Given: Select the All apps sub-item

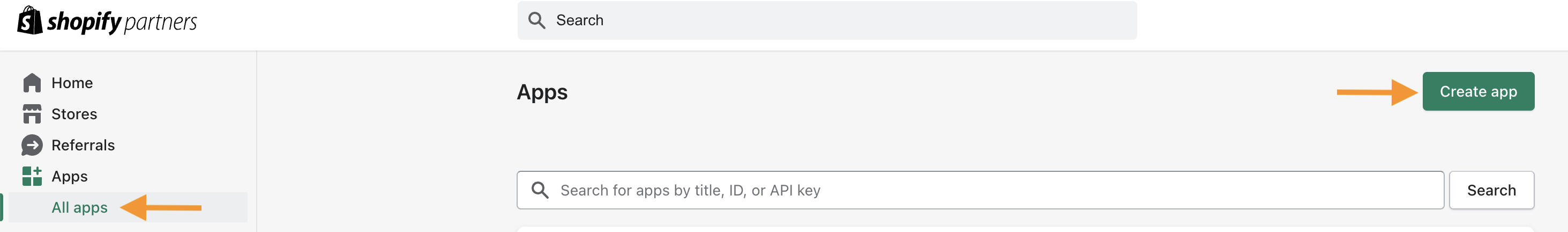Looking at the screenshot, I should tap(79, 208).
